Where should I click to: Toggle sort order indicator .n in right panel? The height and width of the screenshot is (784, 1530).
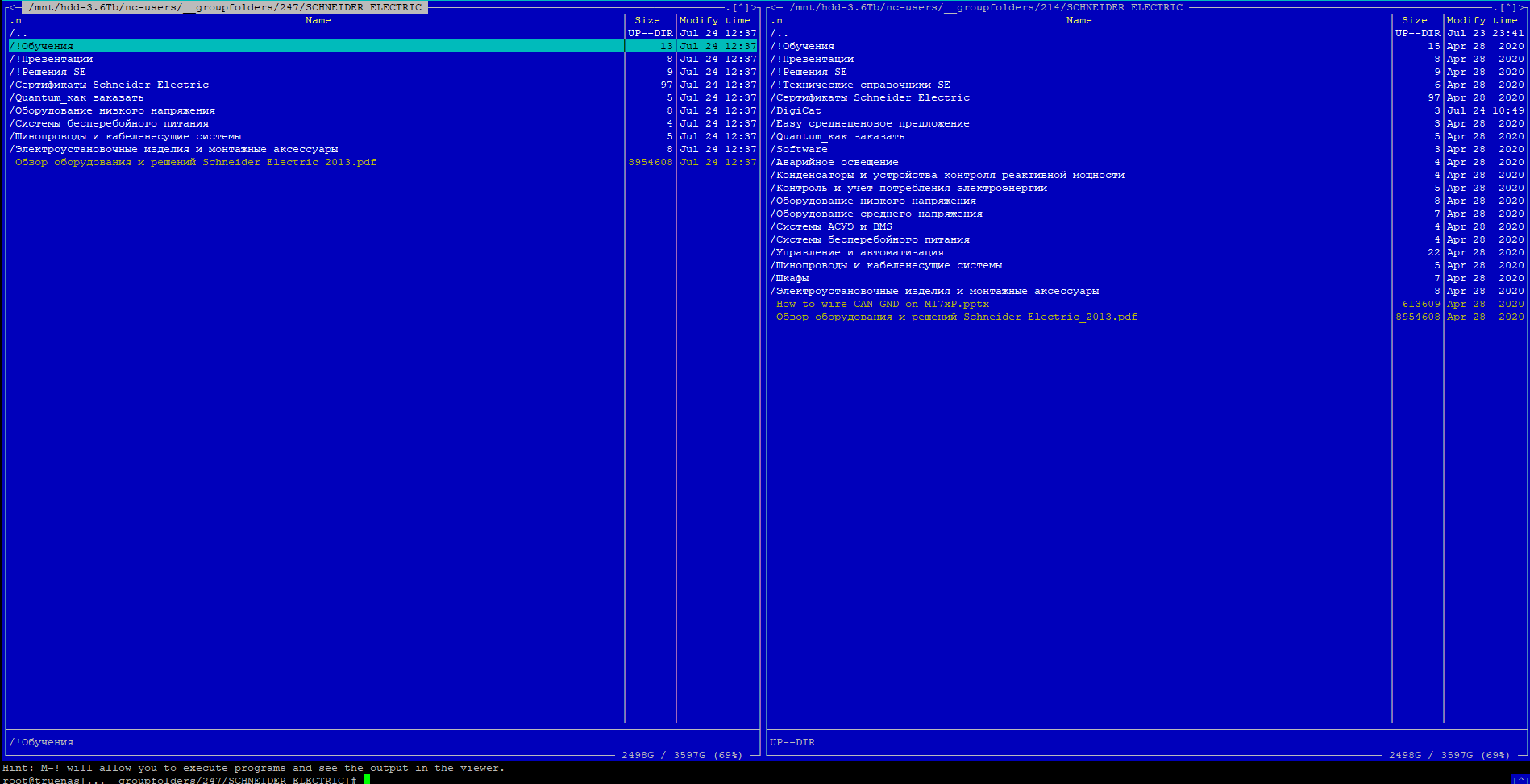[x=776, y=20]
